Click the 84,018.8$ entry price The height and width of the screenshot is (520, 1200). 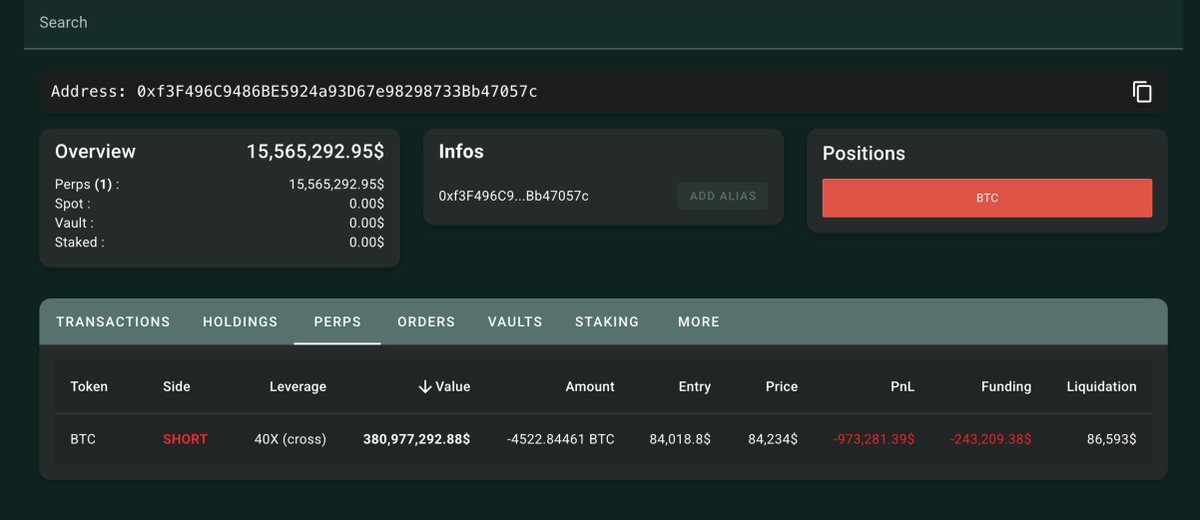[x=680, y=439]
